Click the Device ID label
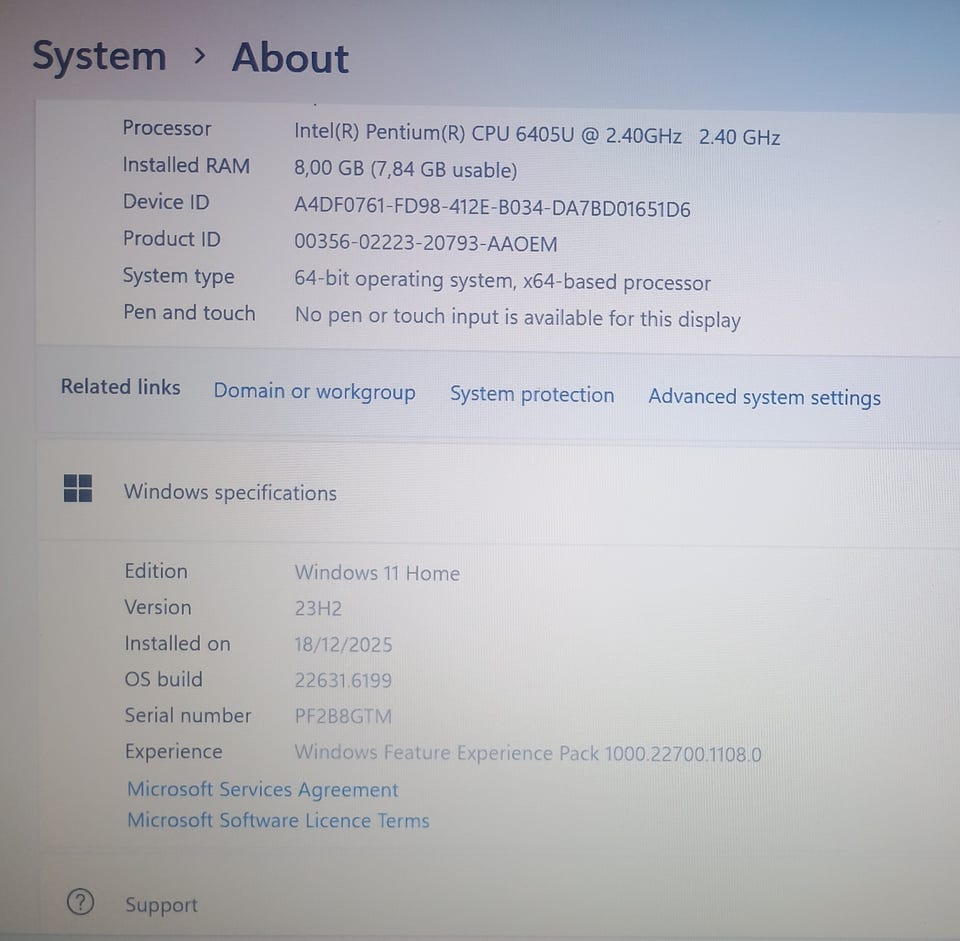Image resolution: width=960 pixels, height=941 pixels. point(166,202)
